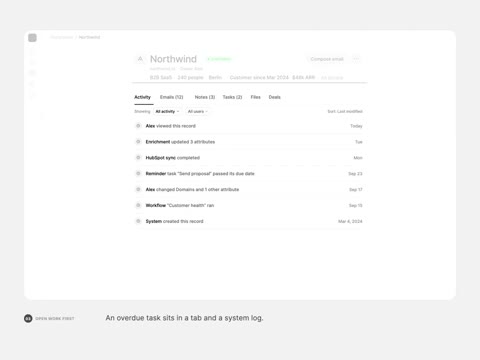Click the icon beside "Alex viewed this record"
This screenshot has width=480, height=360.
pyautogui.click(x=138, y=126)
